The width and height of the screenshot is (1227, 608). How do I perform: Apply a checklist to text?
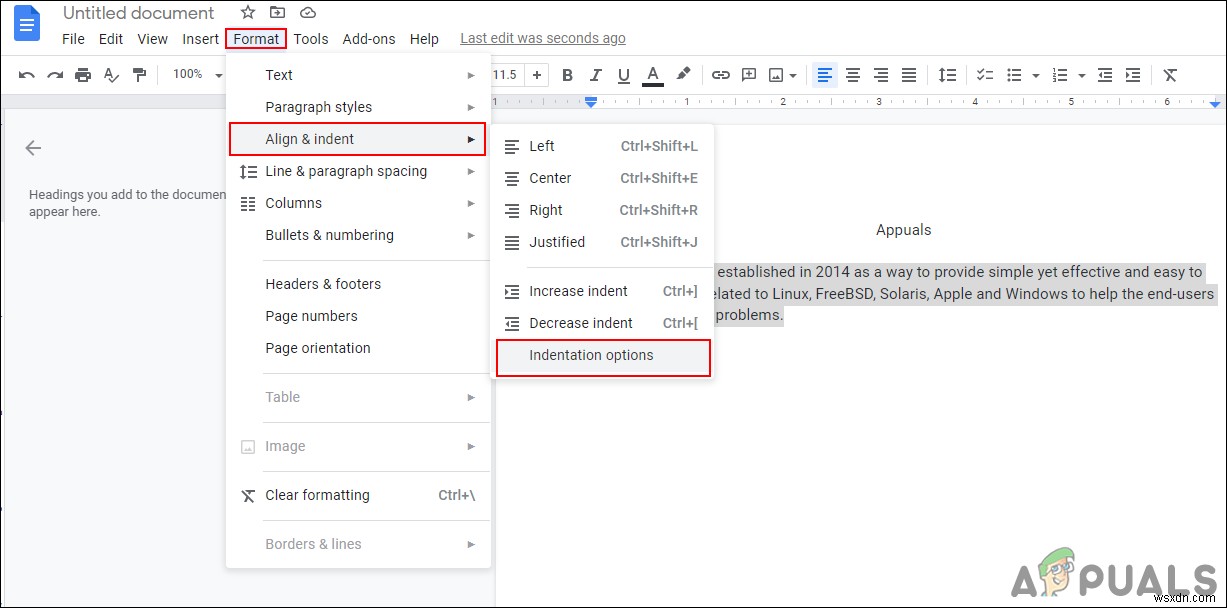[984, 75]
